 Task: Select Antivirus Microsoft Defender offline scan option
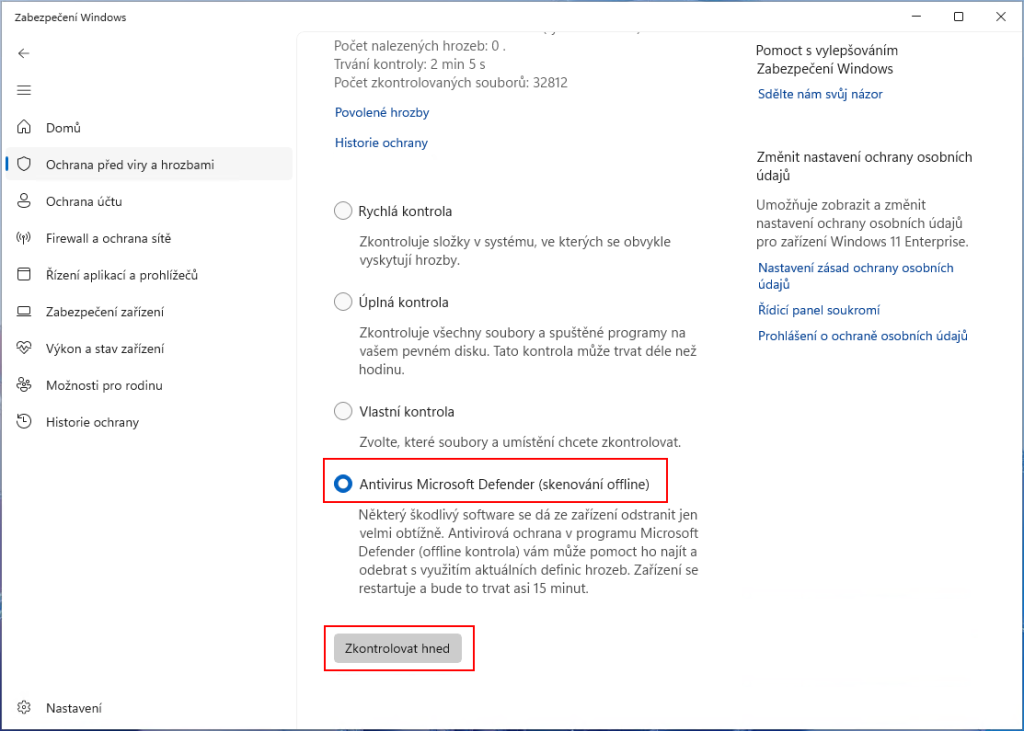pyautogui.click(x=343, y=484)
